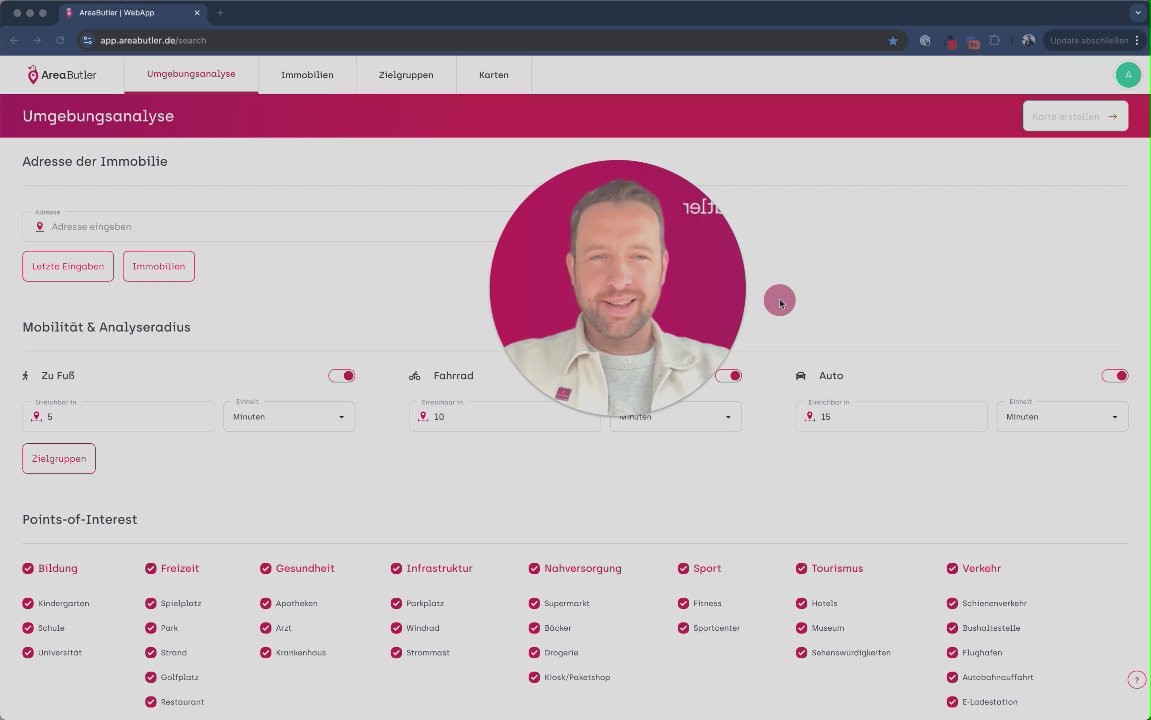Uncheck the Freizeit category
Viewport: 1151px width, 720px height.
tap(150, 568)
